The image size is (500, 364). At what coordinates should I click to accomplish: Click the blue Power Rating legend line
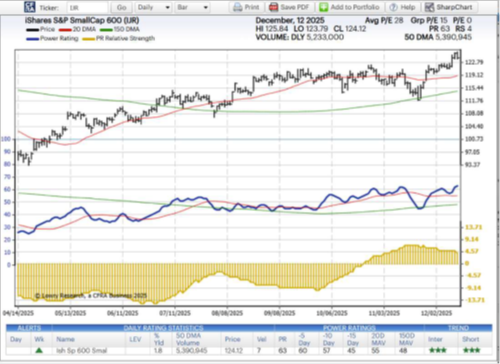point(32,39)
